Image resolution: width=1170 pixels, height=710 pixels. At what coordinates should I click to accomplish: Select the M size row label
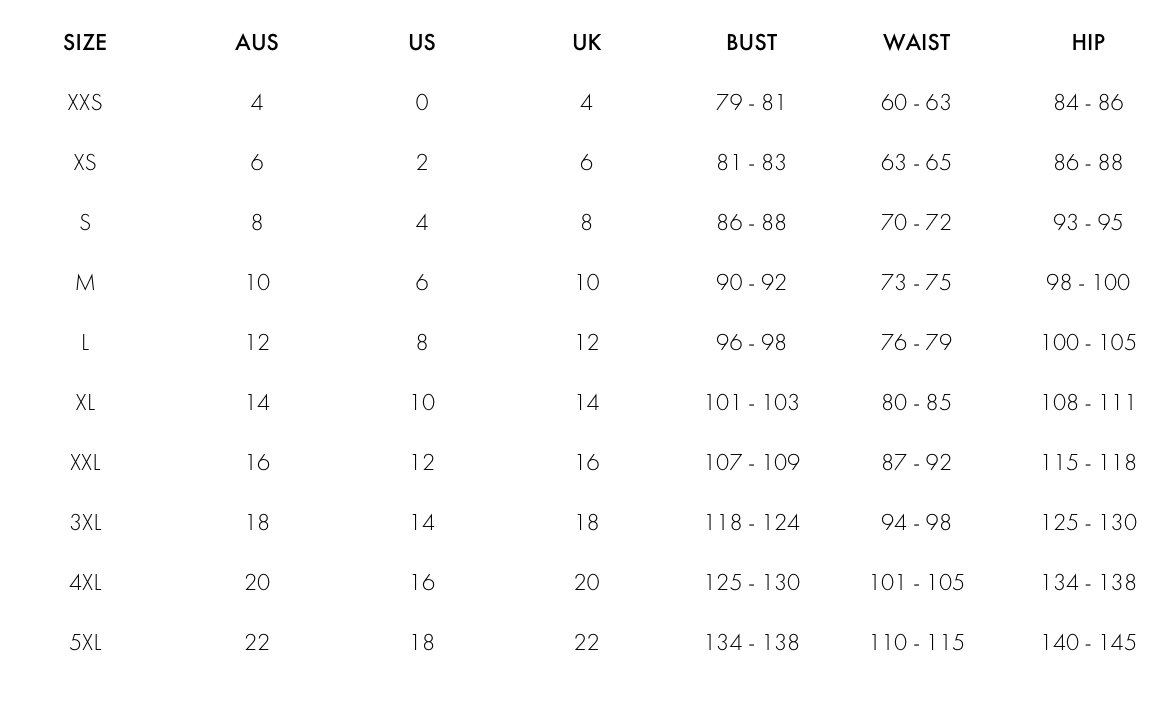tap(85, 283)
